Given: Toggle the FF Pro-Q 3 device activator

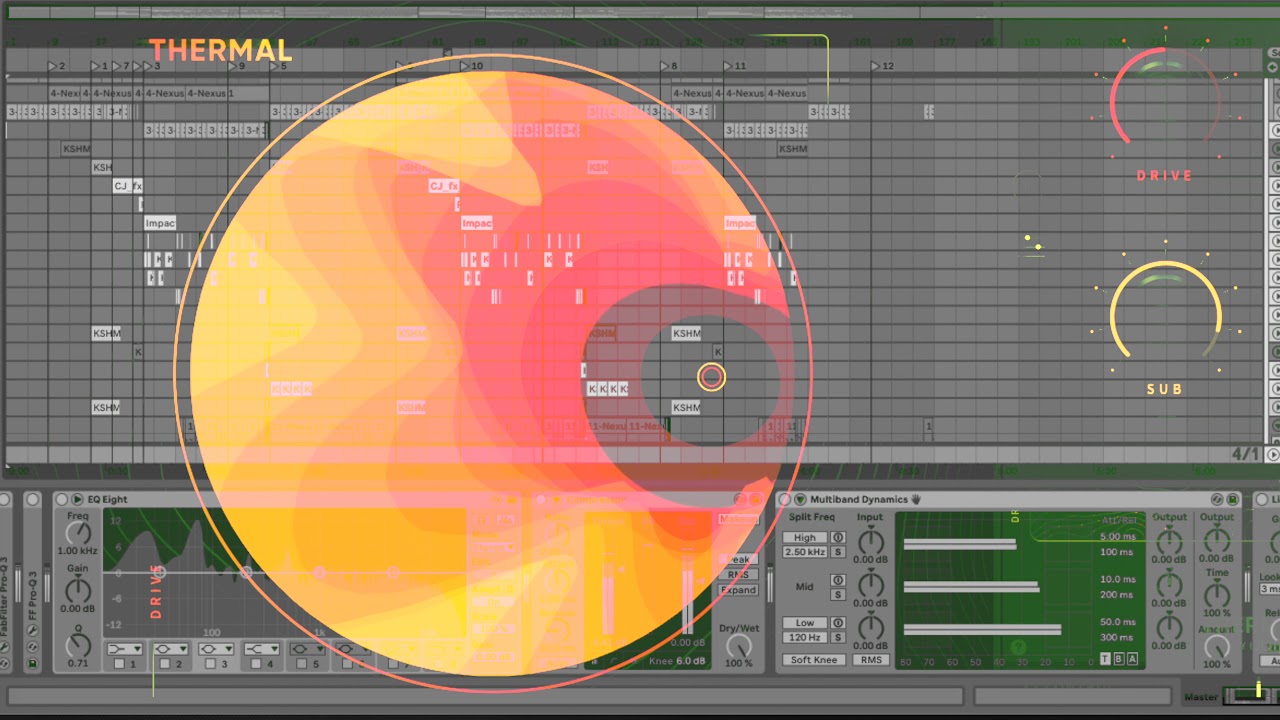Looking at the screenshot, I should coord(33,499).
